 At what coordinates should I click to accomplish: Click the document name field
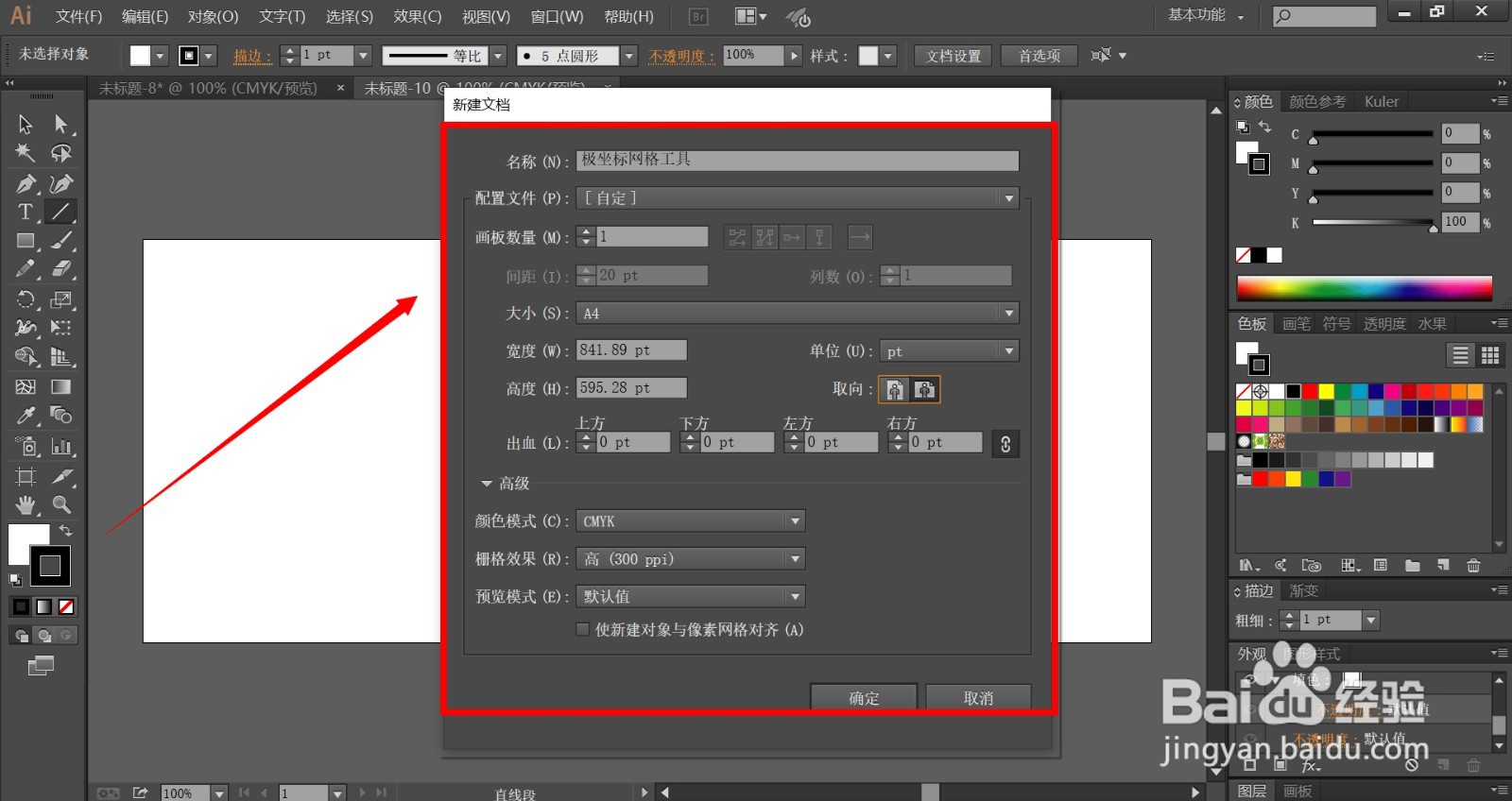[x=798, y=161]
